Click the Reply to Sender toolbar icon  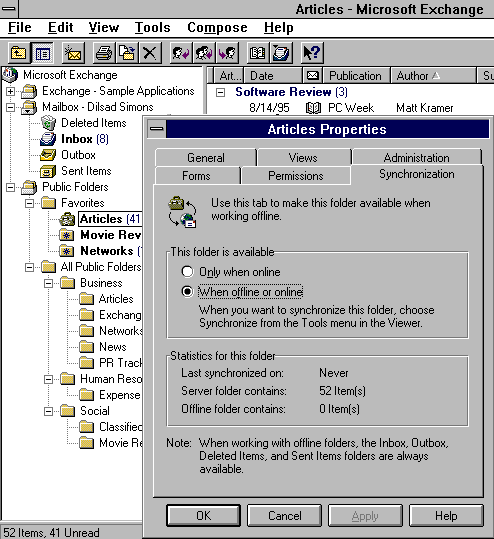tap(181, 53)
